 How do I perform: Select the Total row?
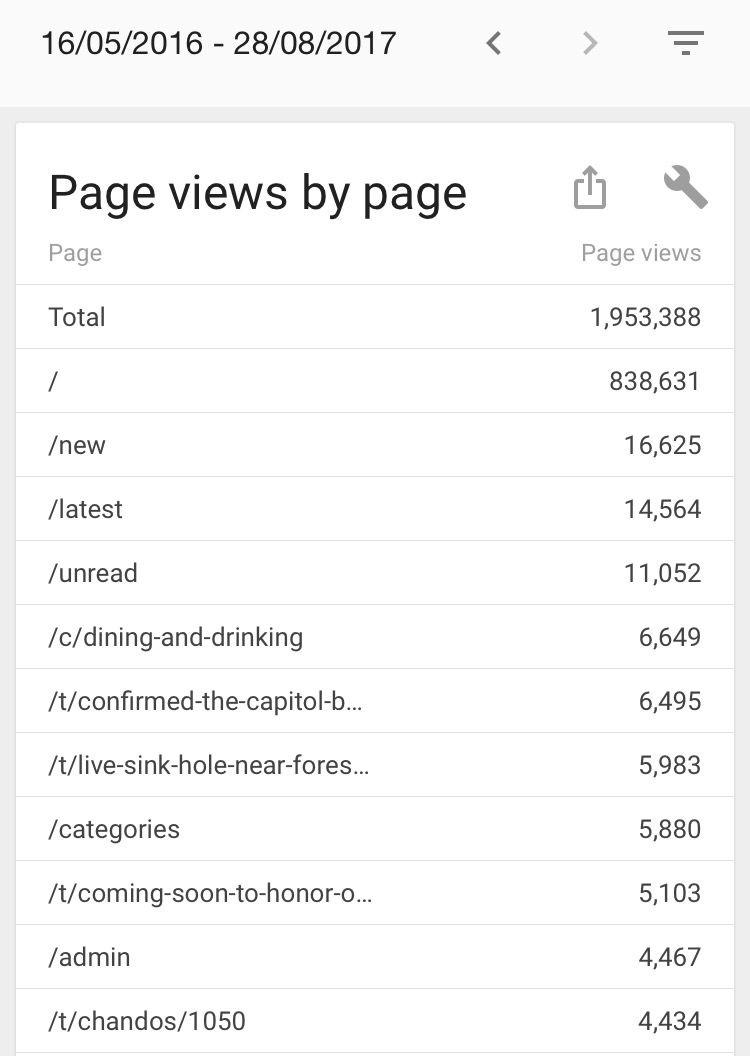click(374, 317)
